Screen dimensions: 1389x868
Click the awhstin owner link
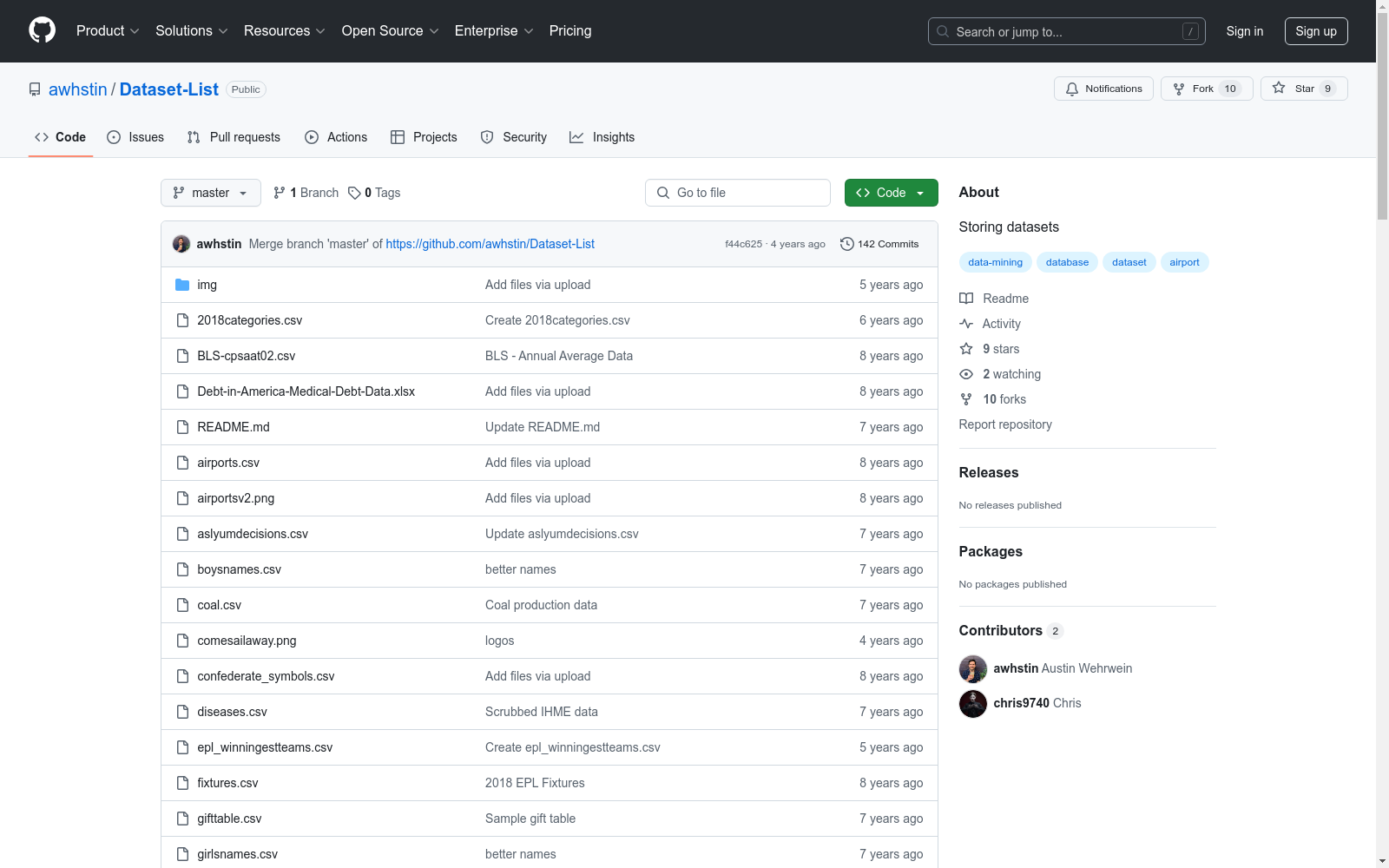click(x=78, y=89)
